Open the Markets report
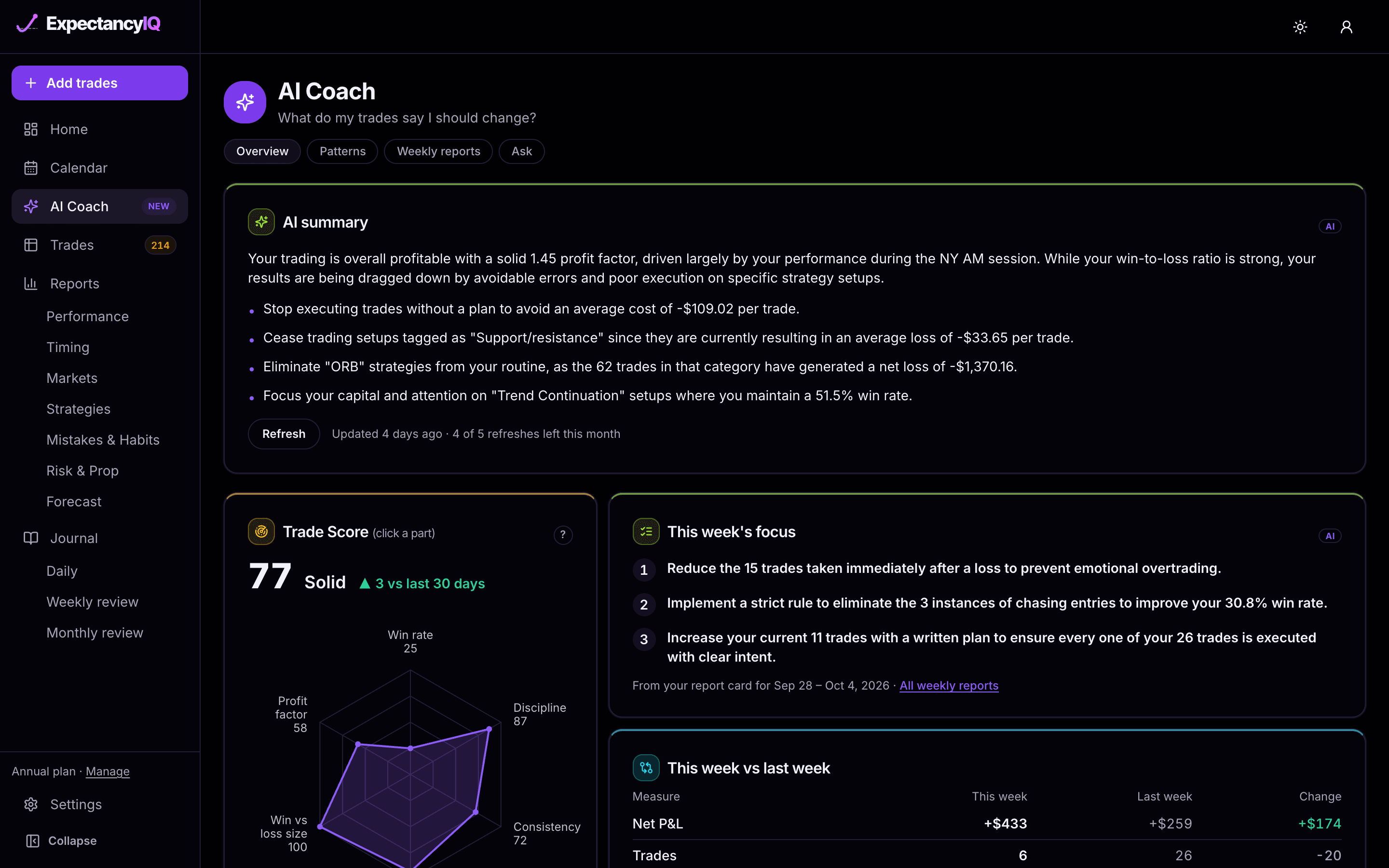 point(72,379)
